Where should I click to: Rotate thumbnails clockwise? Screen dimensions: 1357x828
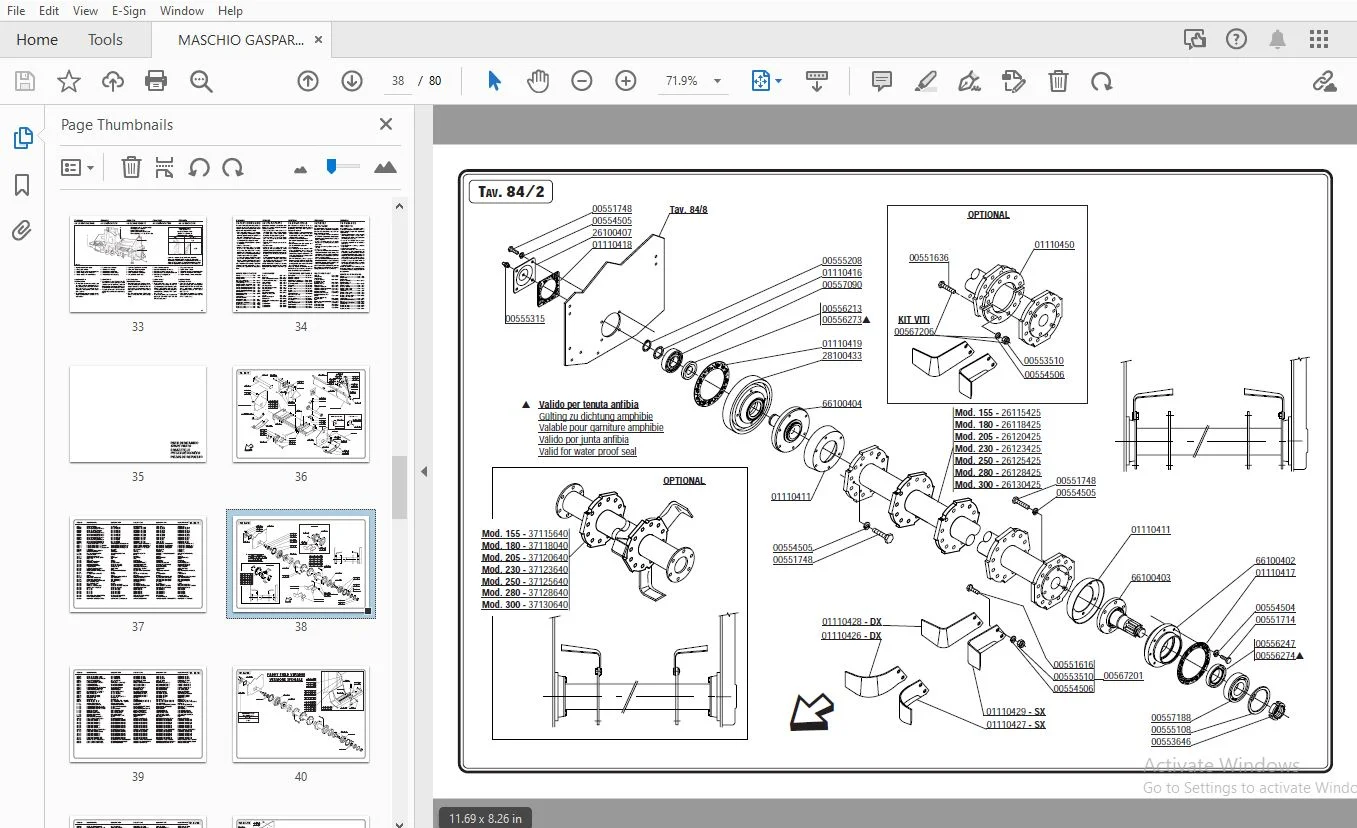coord(233,168)
